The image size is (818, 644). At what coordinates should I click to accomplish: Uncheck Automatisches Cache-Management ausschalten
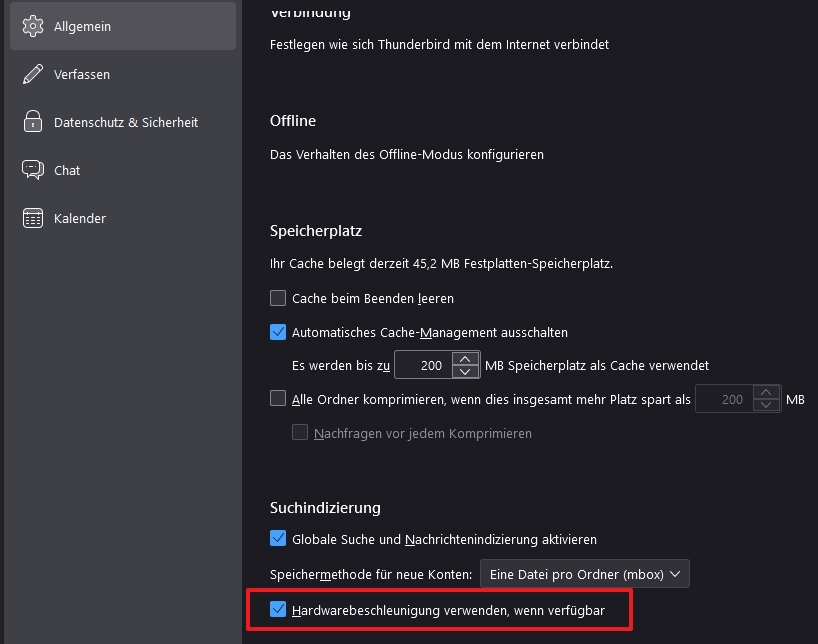(278, 332)
